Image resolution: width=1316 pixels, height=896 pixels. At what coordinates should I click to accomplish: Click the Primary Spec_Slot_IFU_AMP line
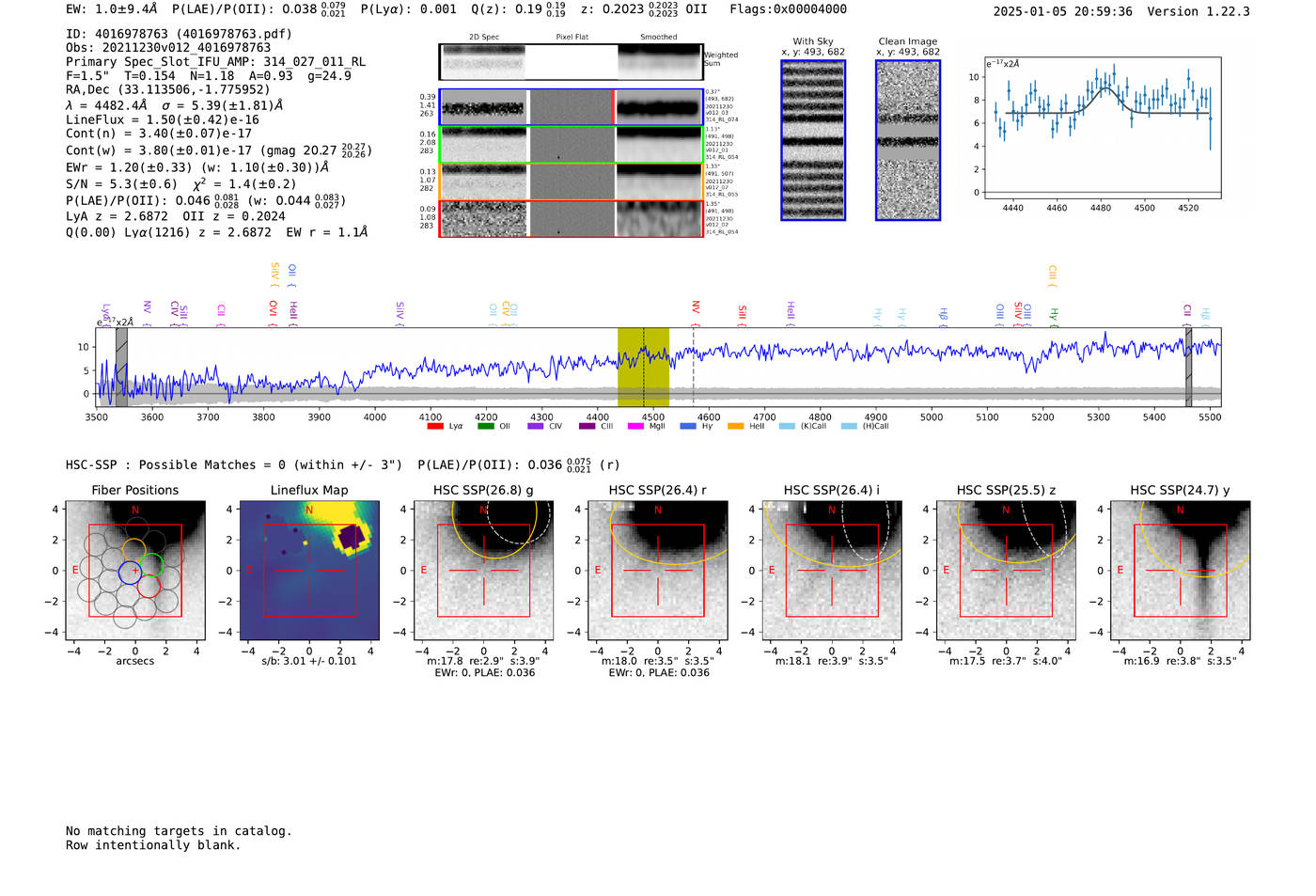coord(216,62)
